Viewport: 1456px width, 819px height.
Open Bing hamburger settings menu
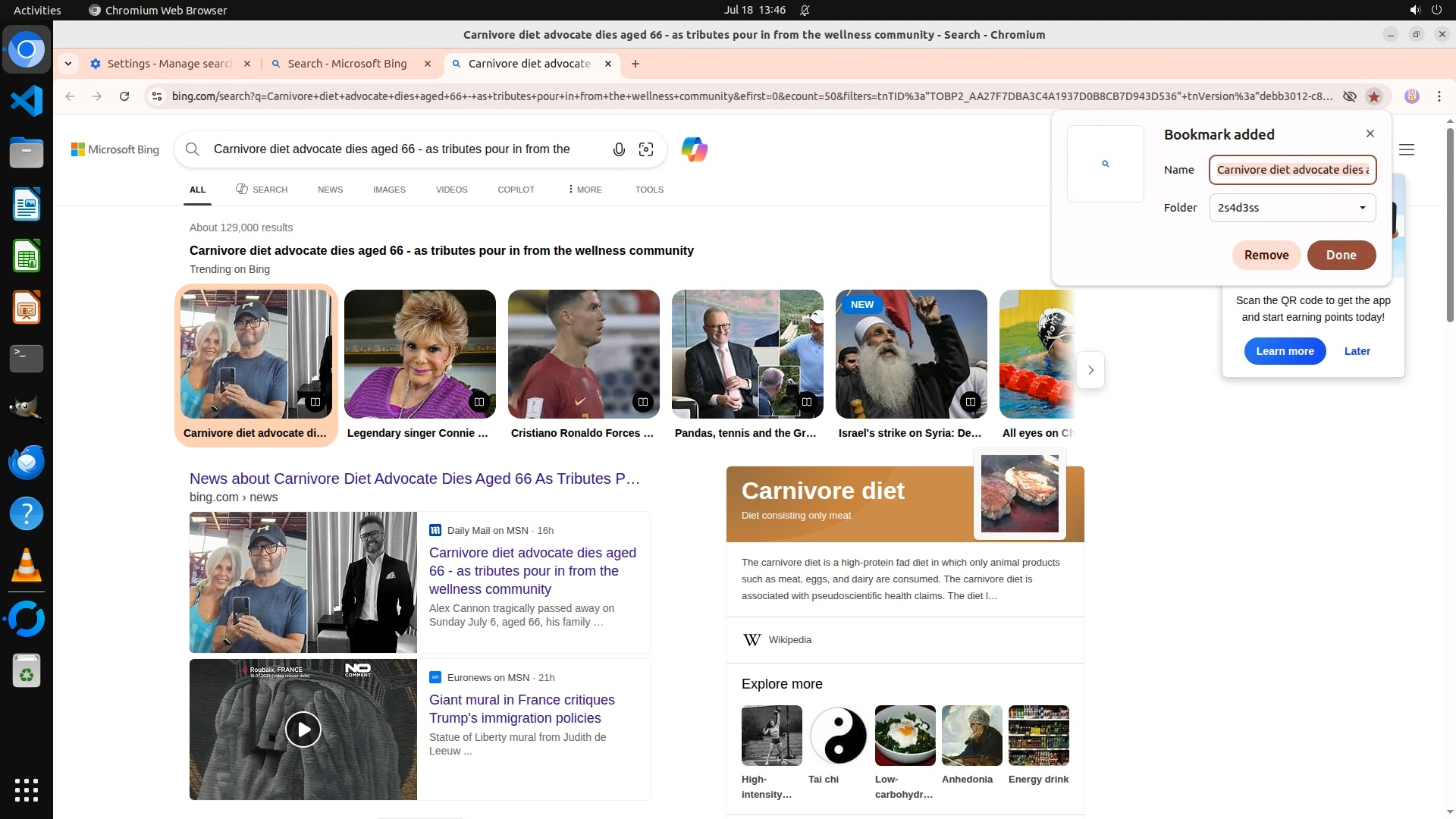coord(1407,149)
